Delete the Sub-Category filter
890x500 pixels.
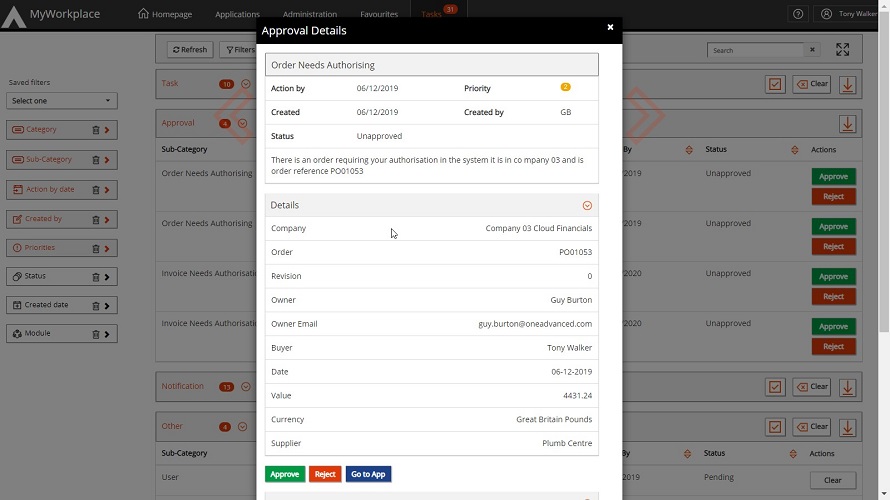coord(96,160)
